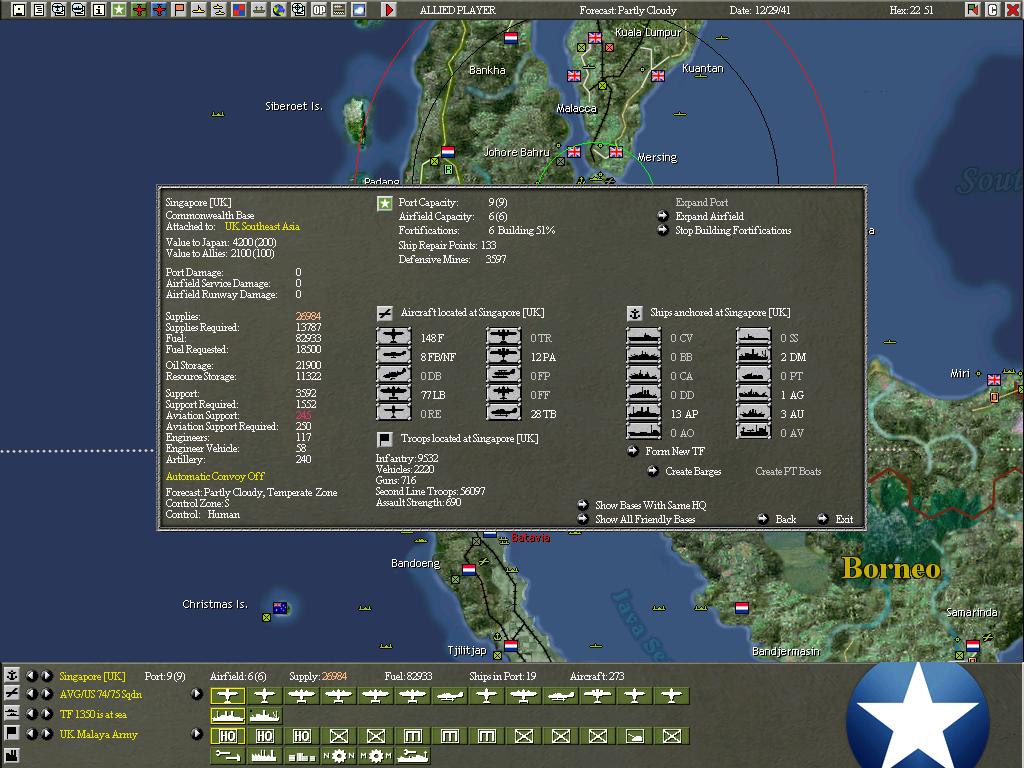
Task: Select the torpedo bomber (28 TB) icon
Action: point(503,412)
